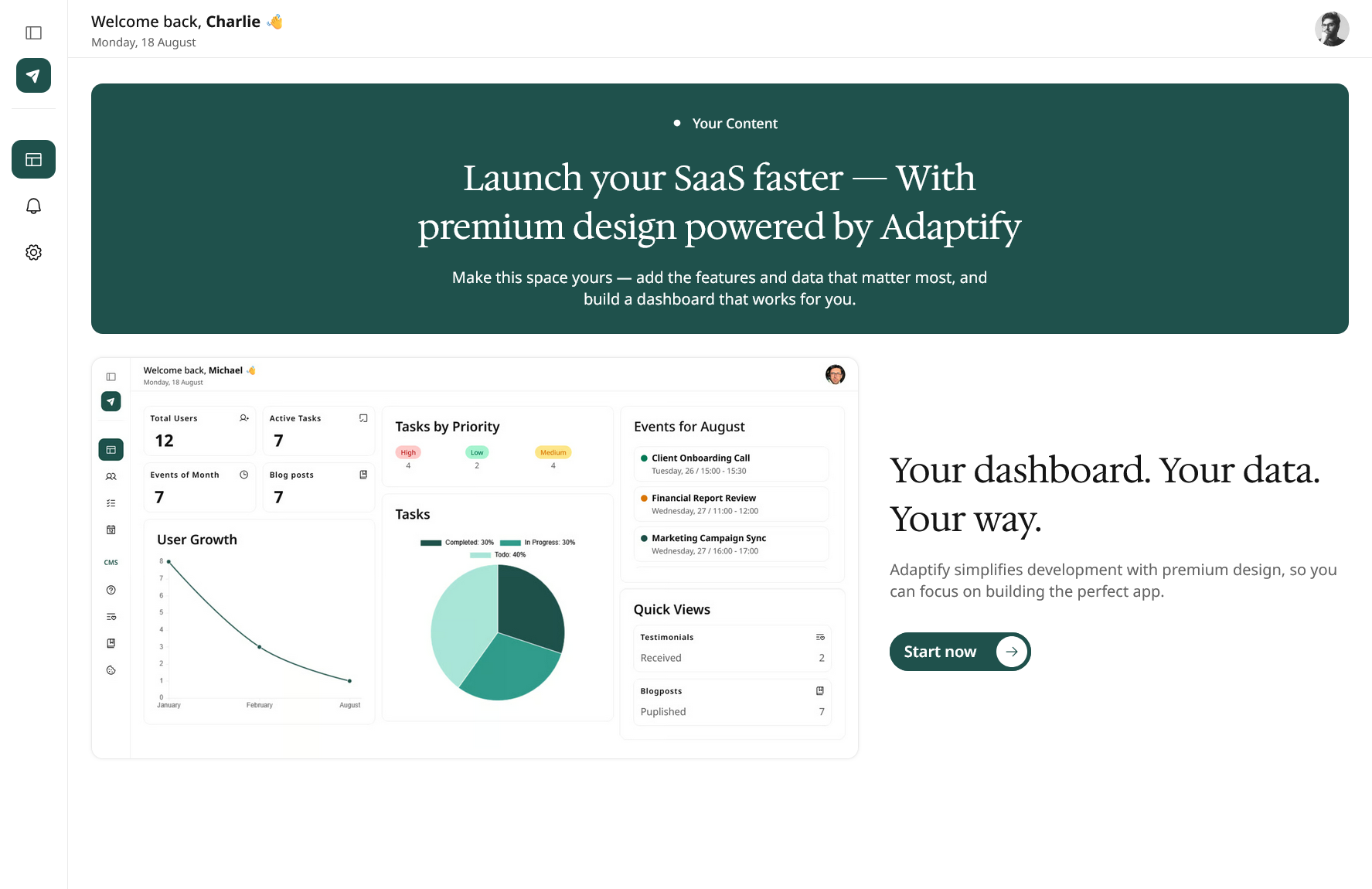
Task: Open Charlie's profile avatar menu
Action: click(1331, 29)
